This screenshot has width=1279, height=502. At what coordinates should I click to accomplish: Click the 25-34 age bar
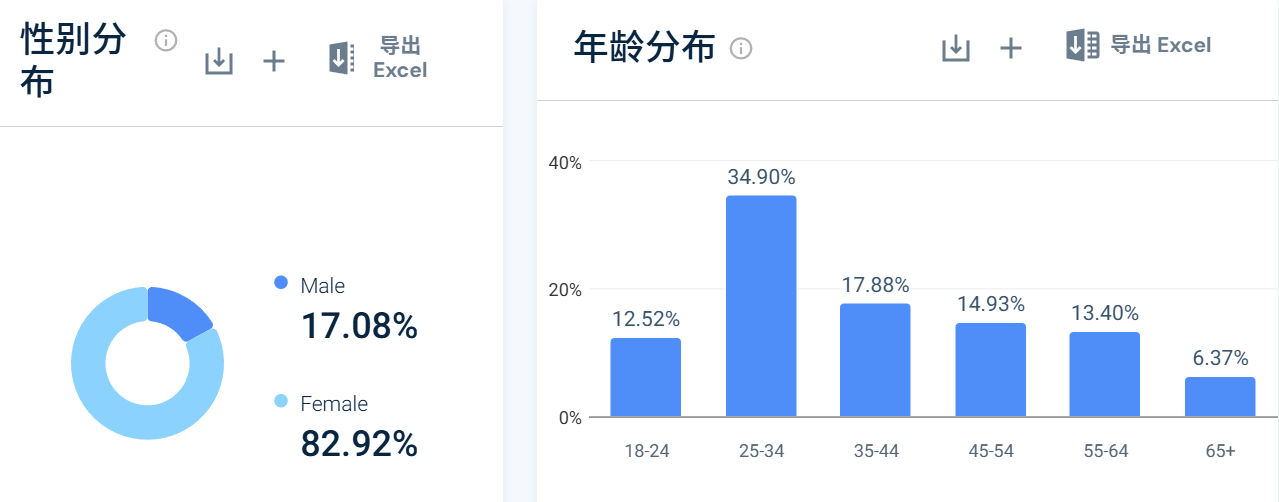pyautogui.click(x=761, y=306)
